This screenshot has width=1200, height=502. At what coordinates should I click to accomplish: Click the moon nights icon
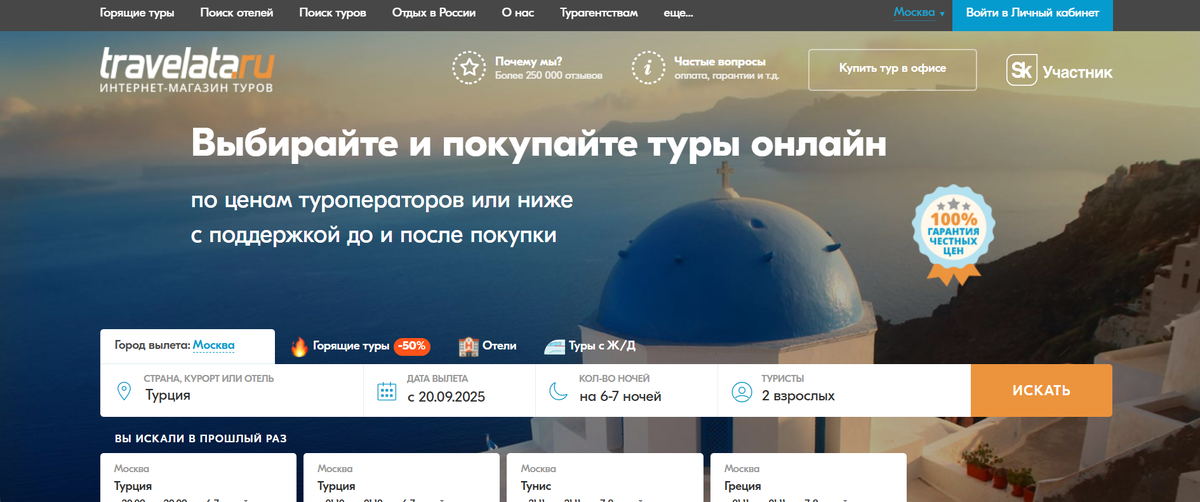[x=558, y=391]
